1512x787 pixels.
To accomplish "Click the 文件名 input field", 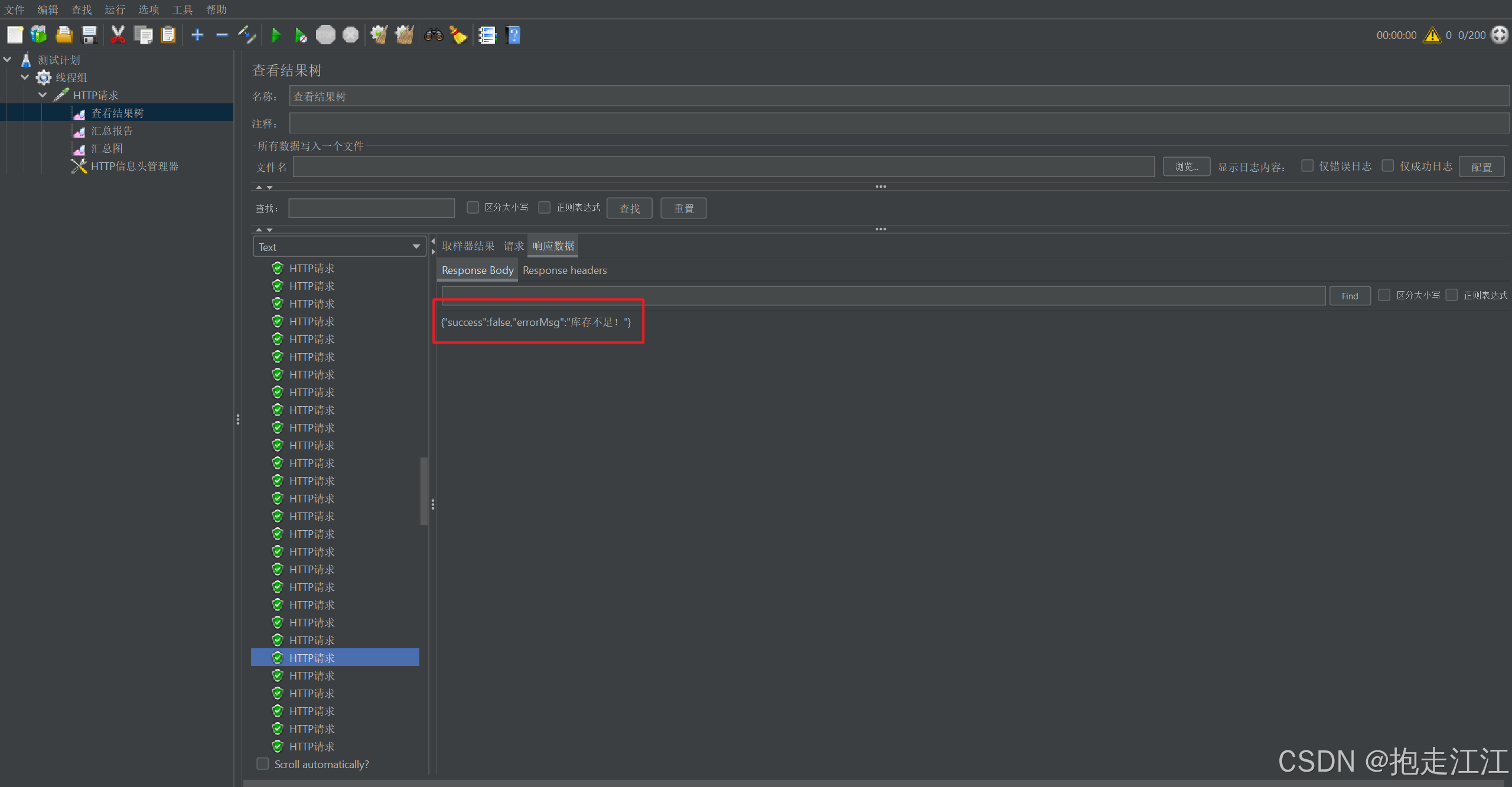I will 724,166.
